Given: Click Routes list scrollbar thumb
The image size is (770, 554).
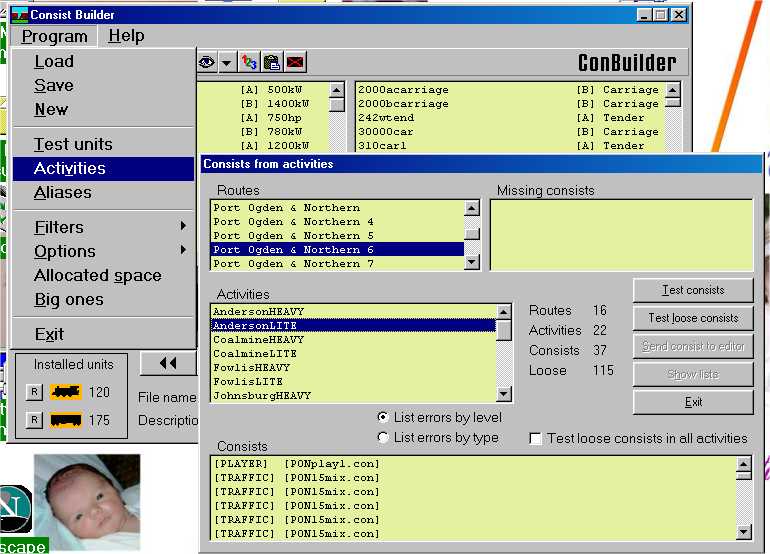Looking at the screenshot, I should (x=471, y=234).
